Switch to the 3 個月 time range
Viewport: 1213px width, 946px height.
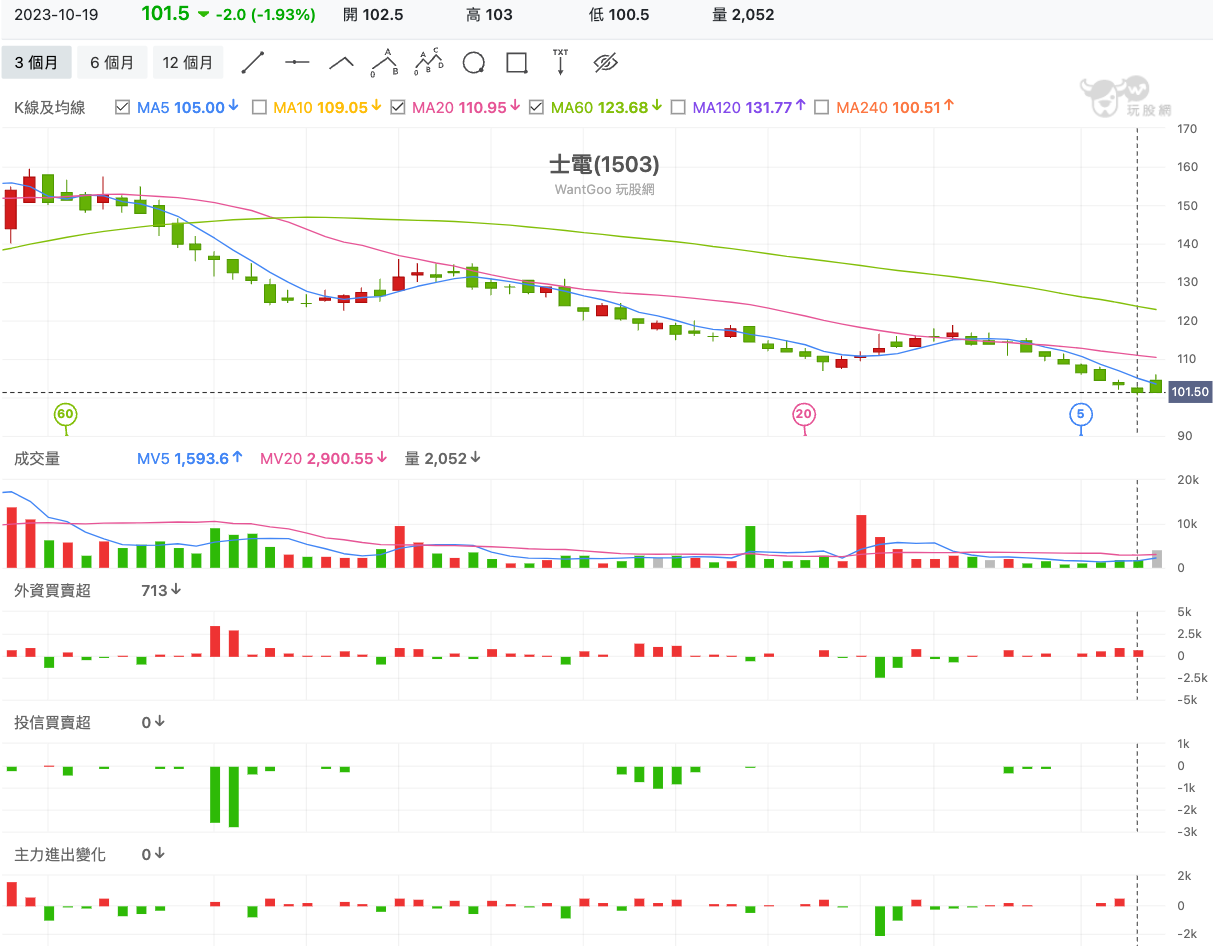click(x=36, y=63)
